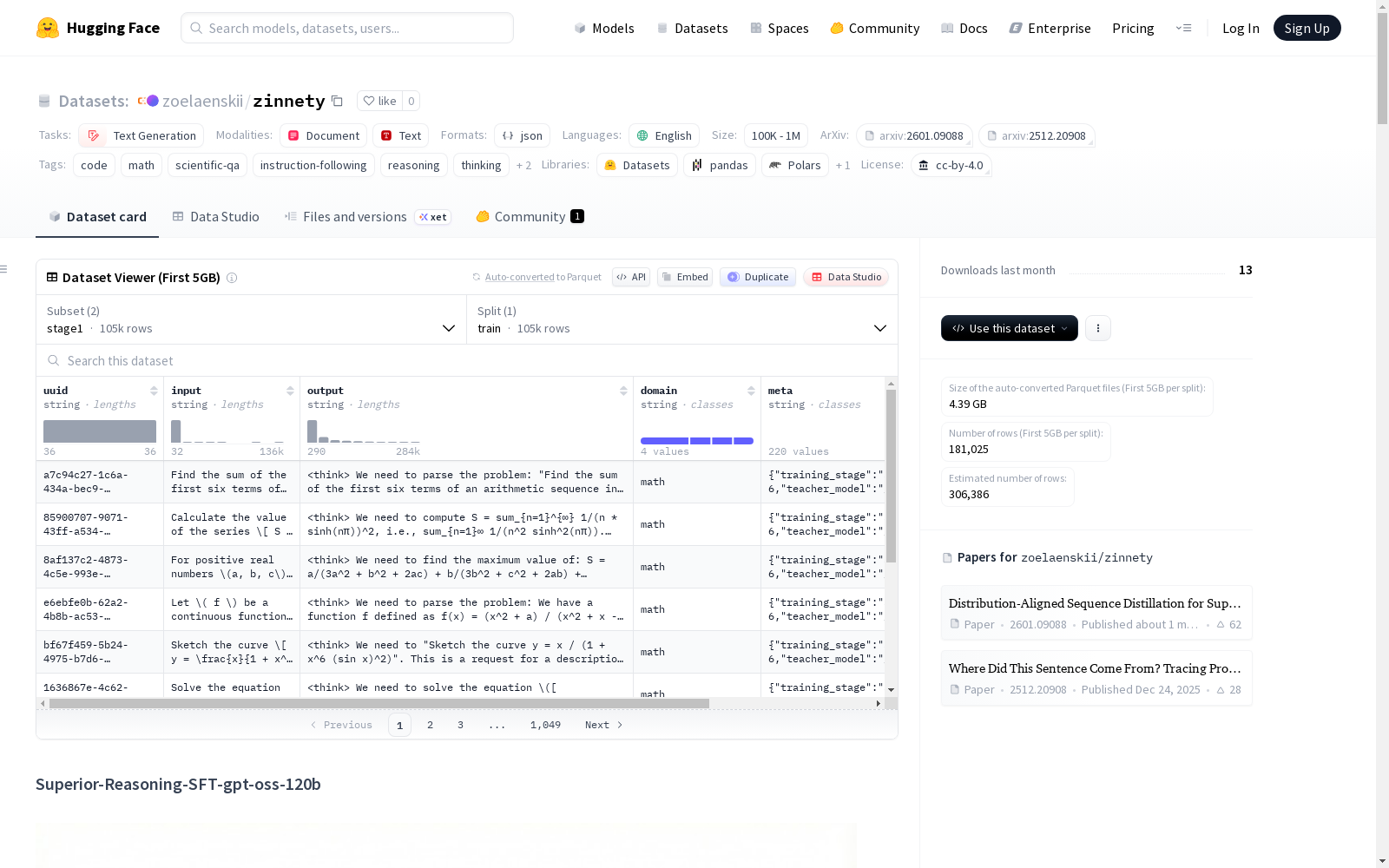Click the cc-by-4.0 license tag
The image size is (1389, 868).
click(x=951, y=165)
